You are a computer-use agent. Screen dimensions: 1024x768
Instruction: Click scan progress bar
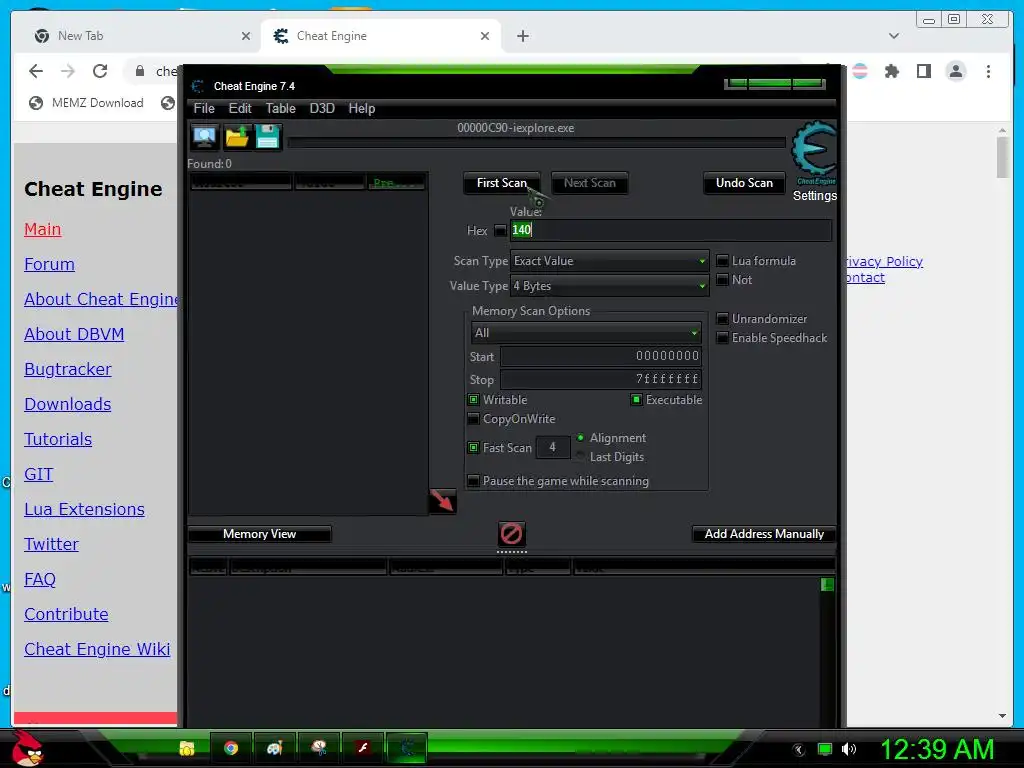coord(536,142)
